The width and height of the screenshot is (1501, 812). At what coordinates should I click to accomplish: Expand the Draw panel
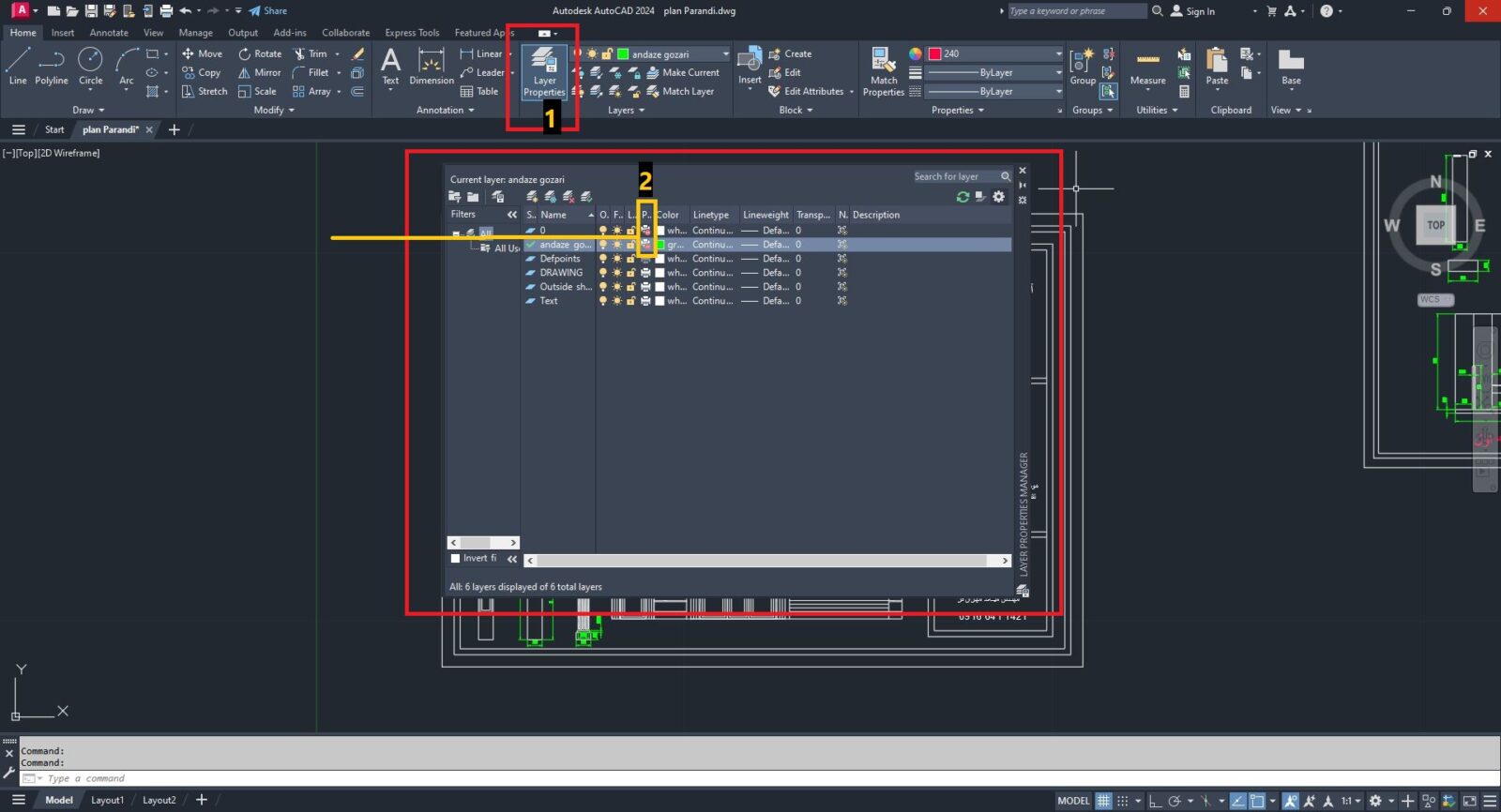(88, 111)
